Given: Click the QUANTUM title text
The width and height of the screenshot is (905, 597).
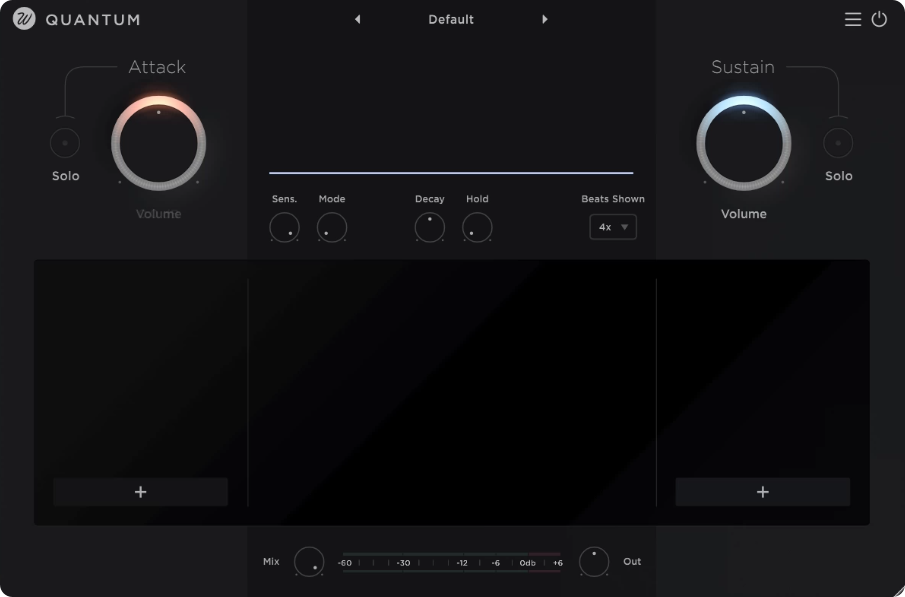Looking at the screenshot, I should (92, 20).
